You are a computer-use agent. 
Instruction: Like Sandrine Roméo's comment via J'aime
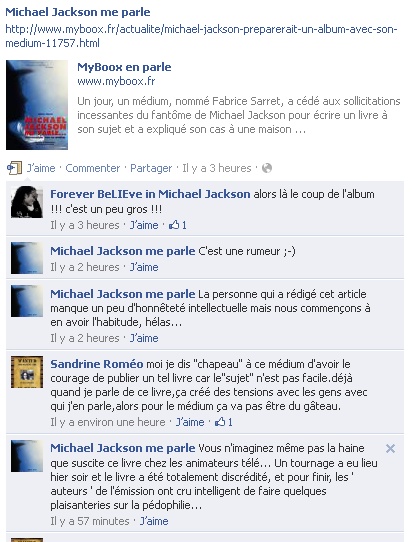click(x=190, y=422)
